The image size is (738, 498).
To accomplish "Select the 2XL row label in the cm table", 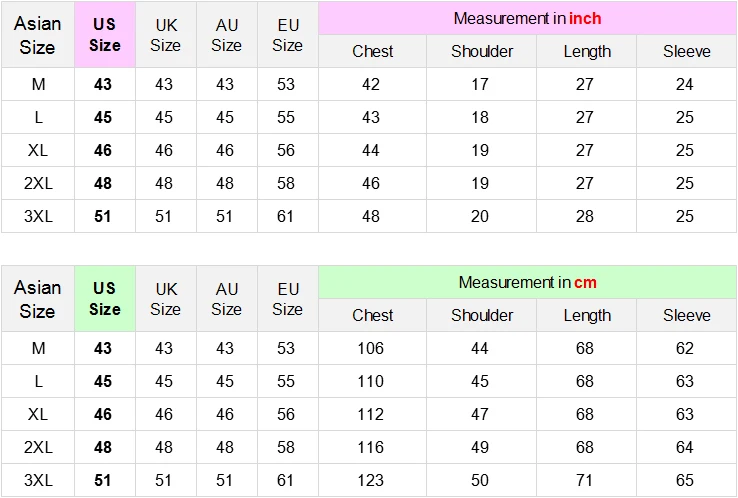I will point(38,447).
